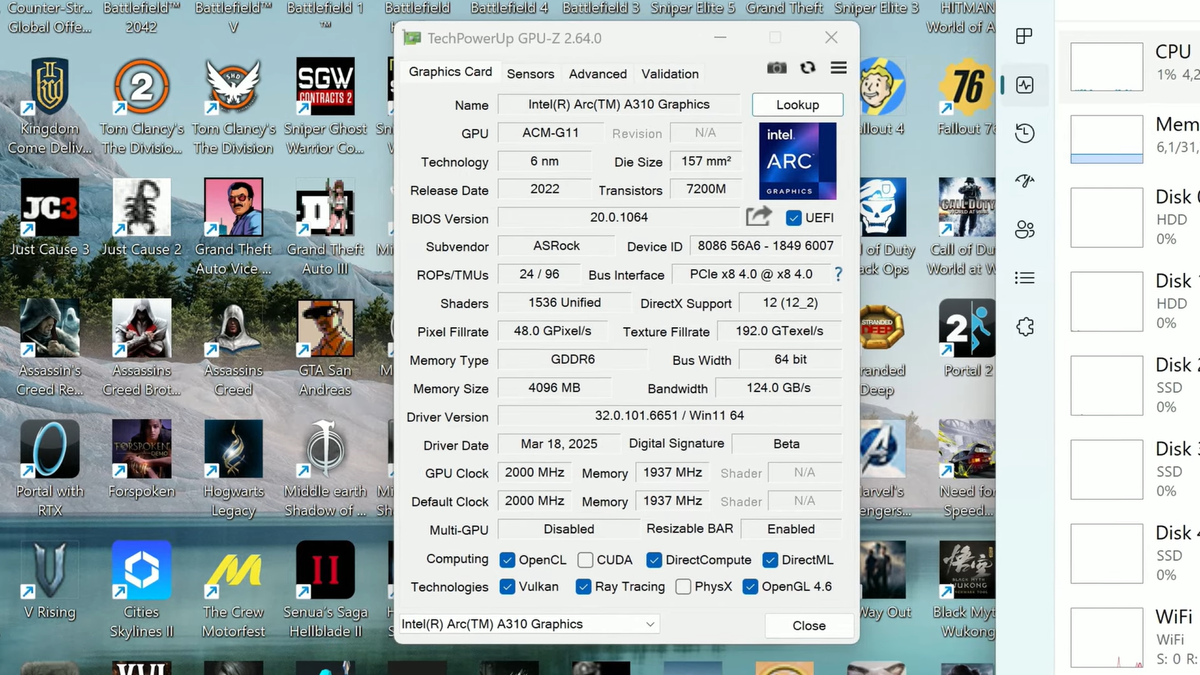1200x675 pixels.
Task: Click the Bandwidth 124.0 GB/s value
Action: (x=778, y=388)
